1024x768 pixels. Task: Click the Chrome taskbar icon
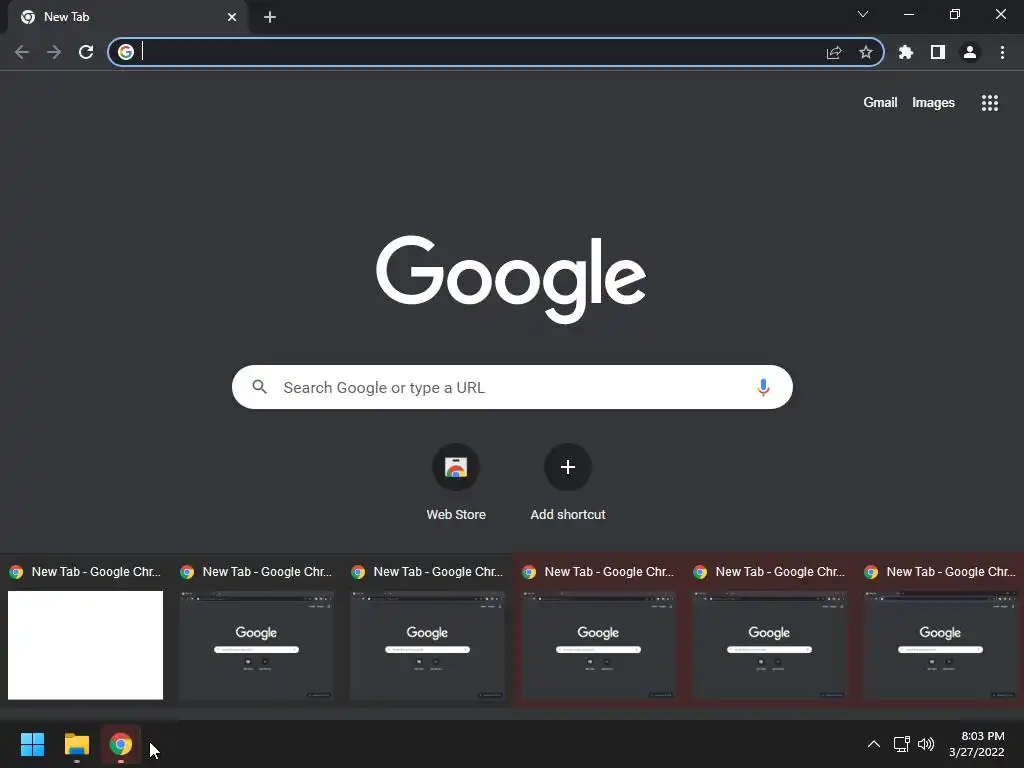click(x=121, y=744)
